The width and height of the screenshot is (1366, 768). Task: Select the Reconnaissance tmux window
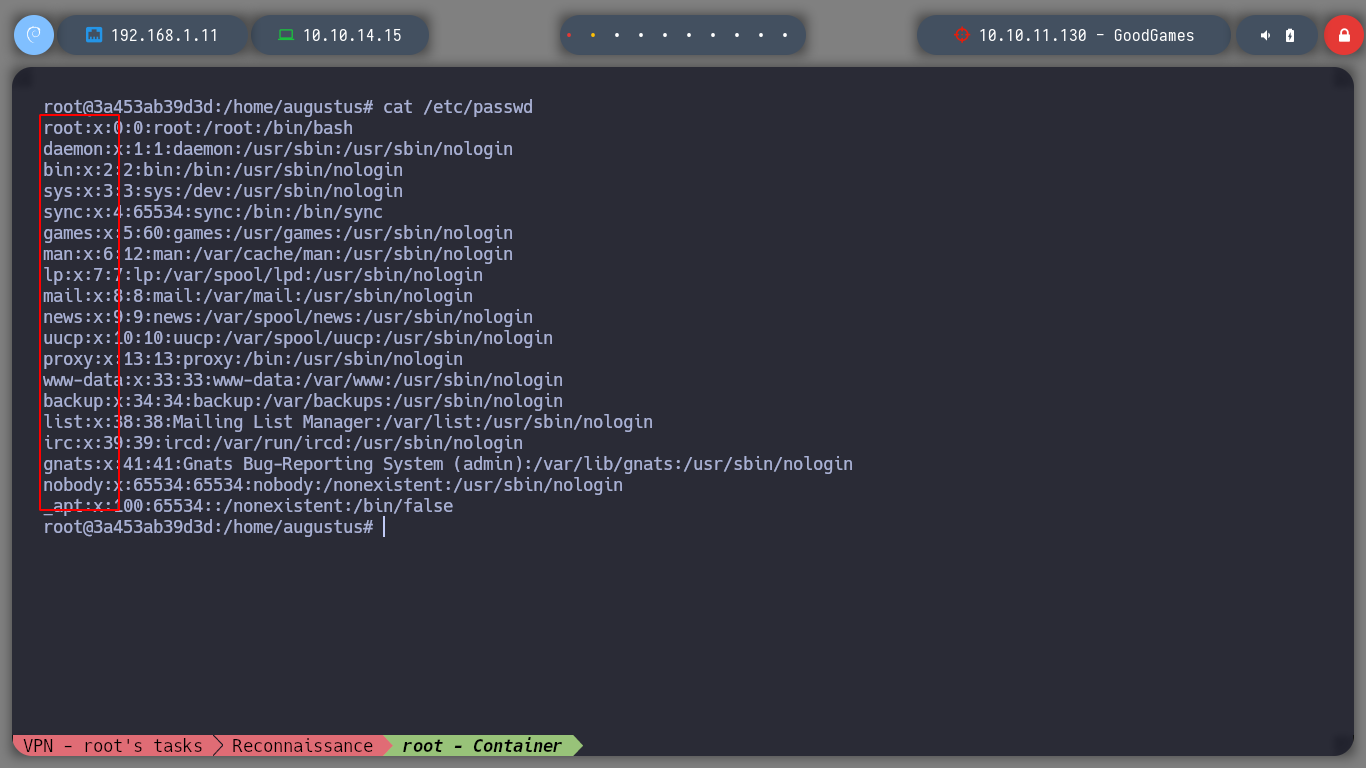pos(302,746)
